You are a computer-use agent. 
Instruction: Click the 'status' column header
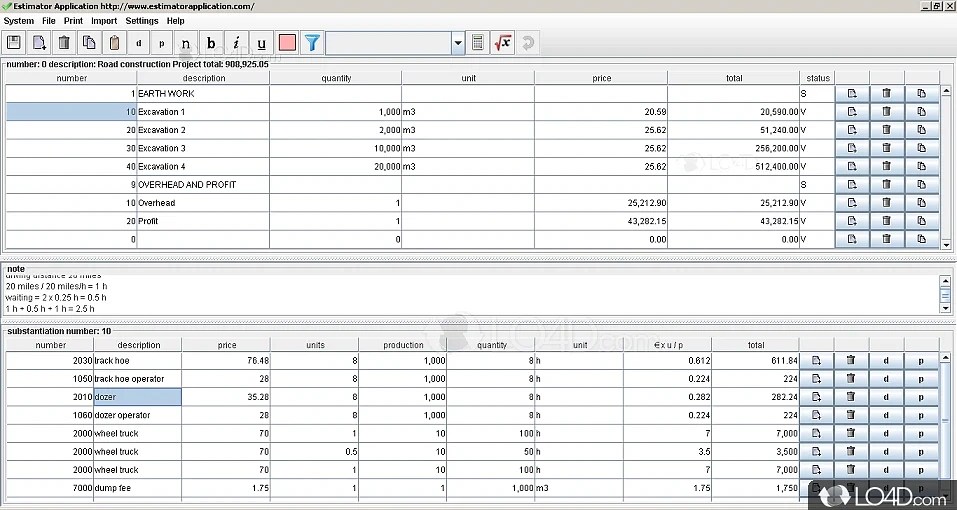tap(818, 78)
